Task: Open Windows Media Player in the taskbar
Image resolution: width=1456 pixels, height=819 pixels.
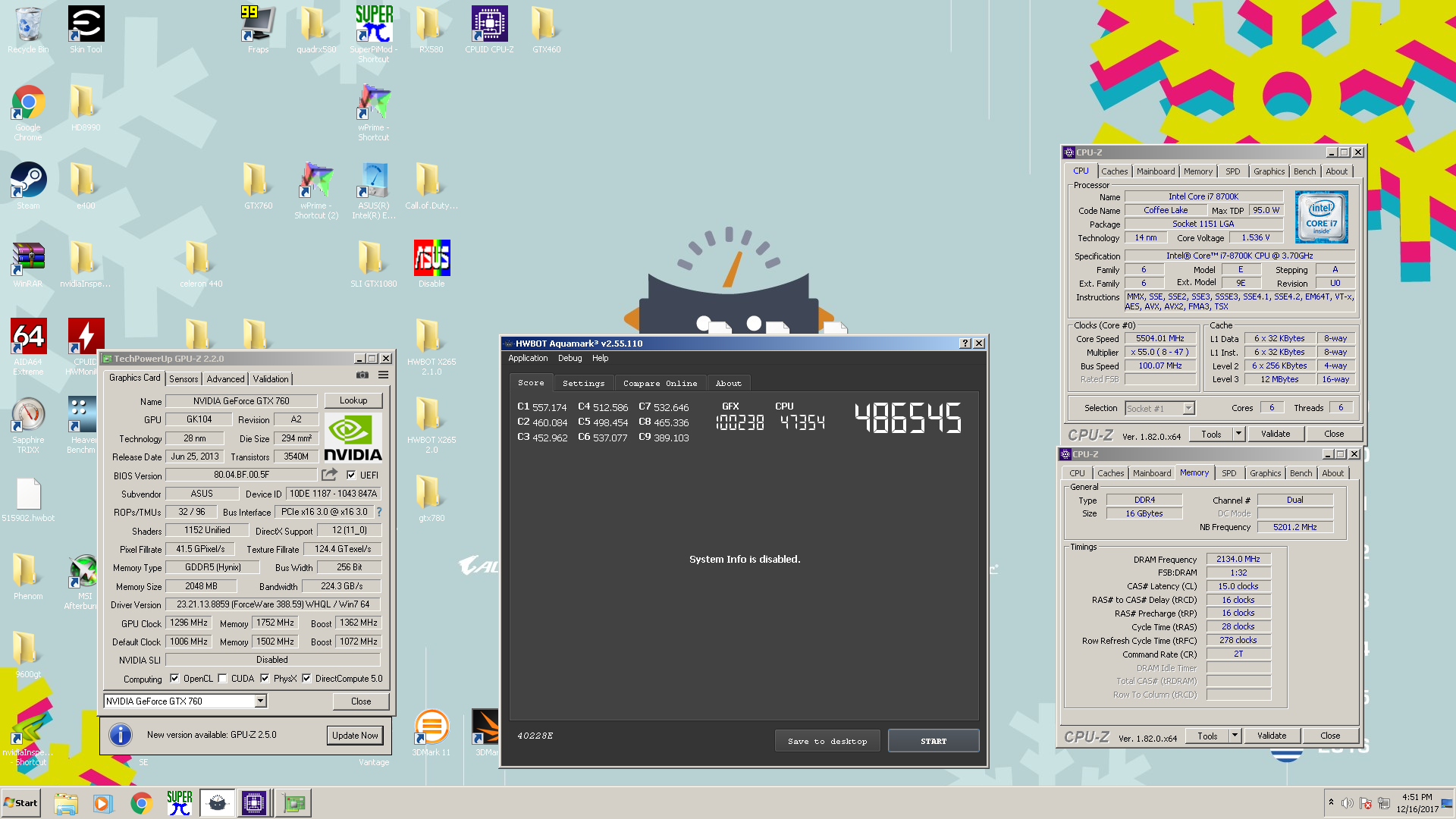Action: pos(102,803)
